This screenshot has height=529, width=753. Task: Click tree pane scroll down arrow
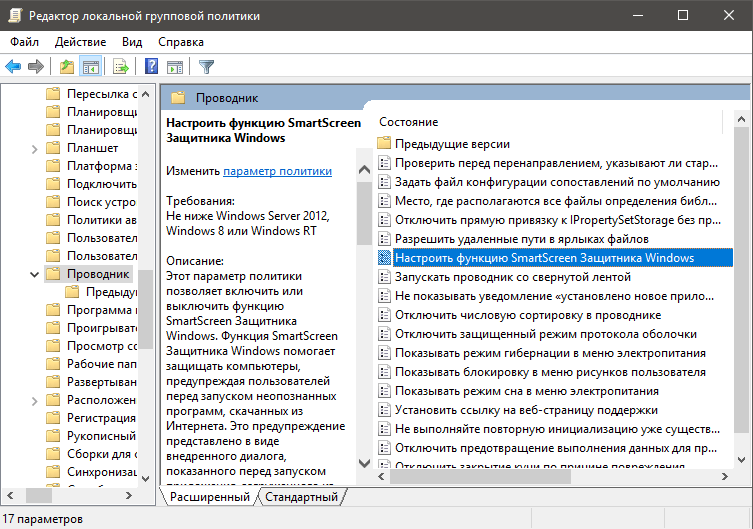coord(146,479)
